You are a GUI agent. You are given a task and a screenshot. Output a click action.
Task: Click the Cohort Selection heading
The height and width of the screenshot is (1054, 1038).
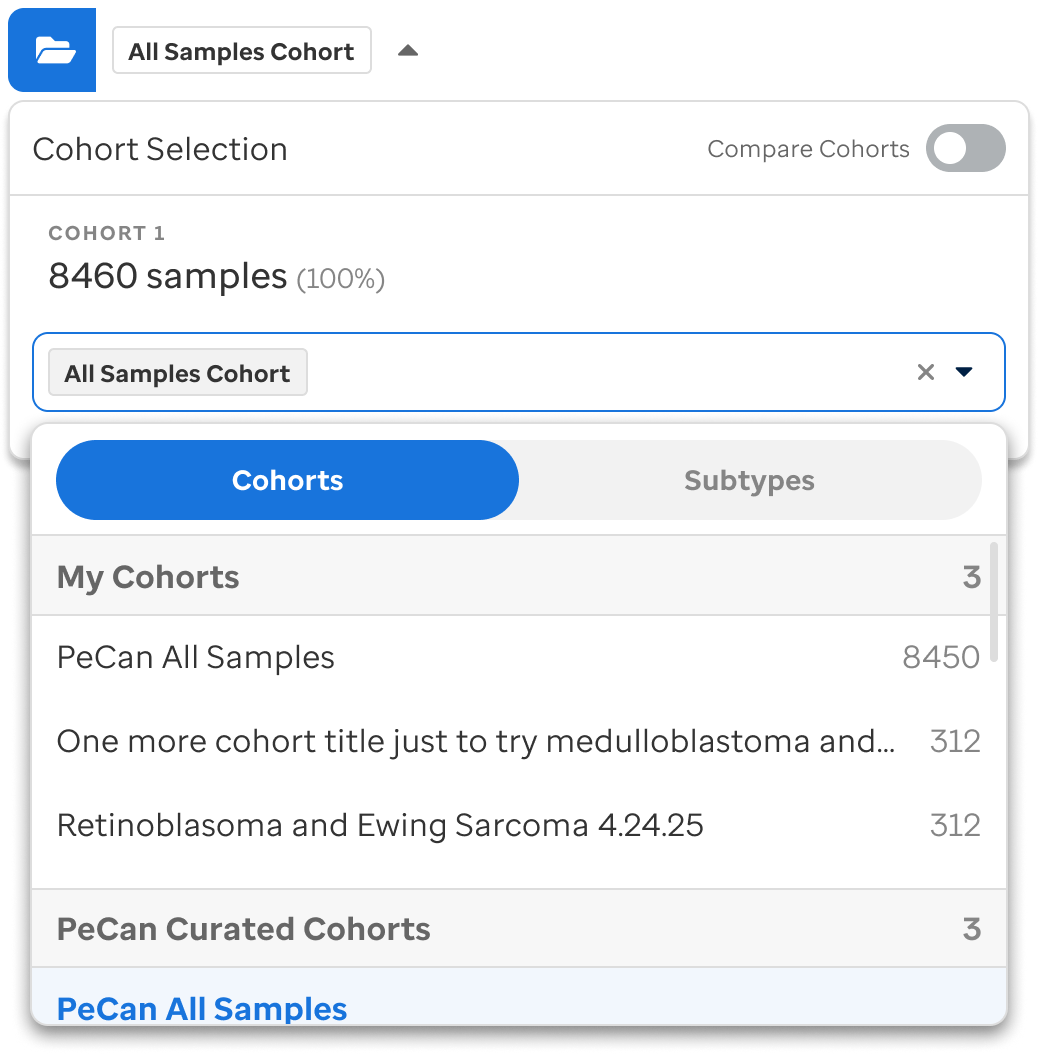click(159, 149)
